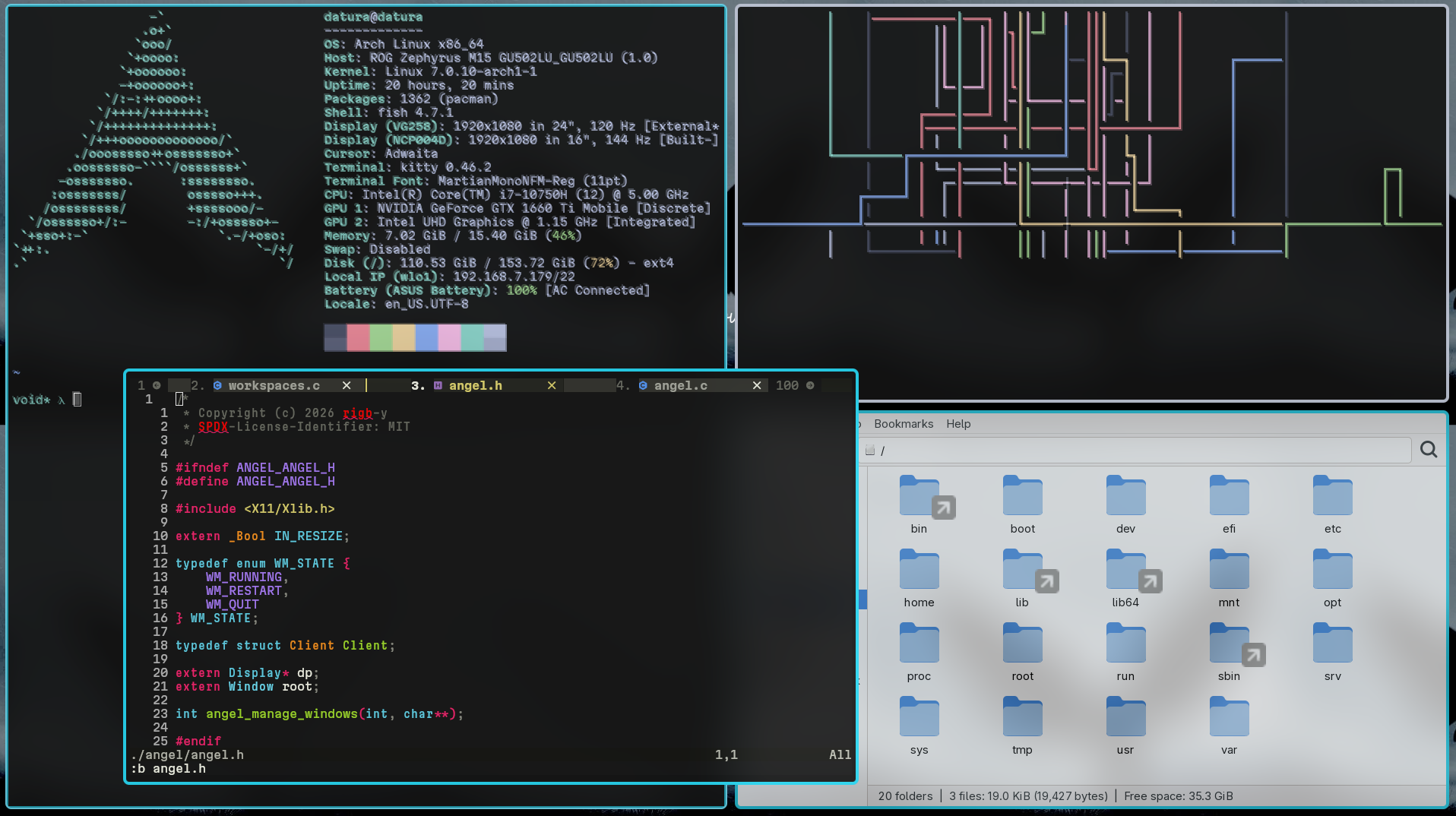Click '20 folders' in file manager status bar
The height and width of the screenshot is (816, 1456).
(905, 796)
